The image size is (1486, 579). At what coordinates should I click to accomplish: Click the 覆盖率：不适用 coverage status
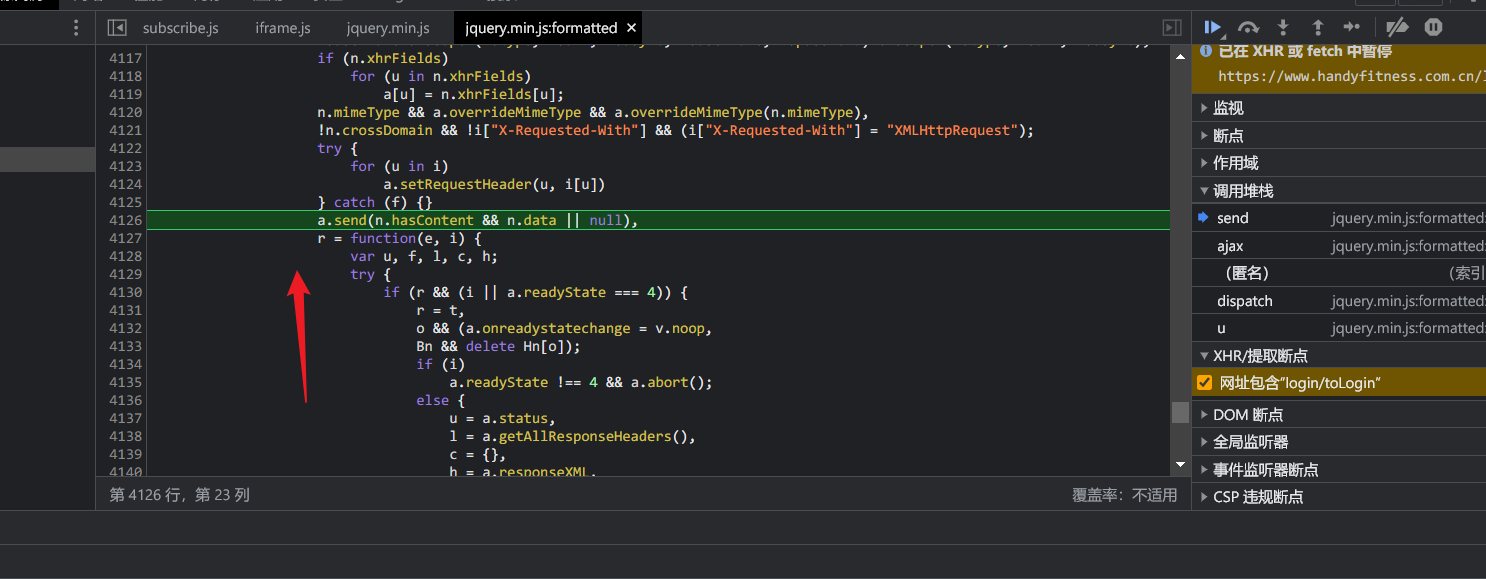(x=1125, y=494)
